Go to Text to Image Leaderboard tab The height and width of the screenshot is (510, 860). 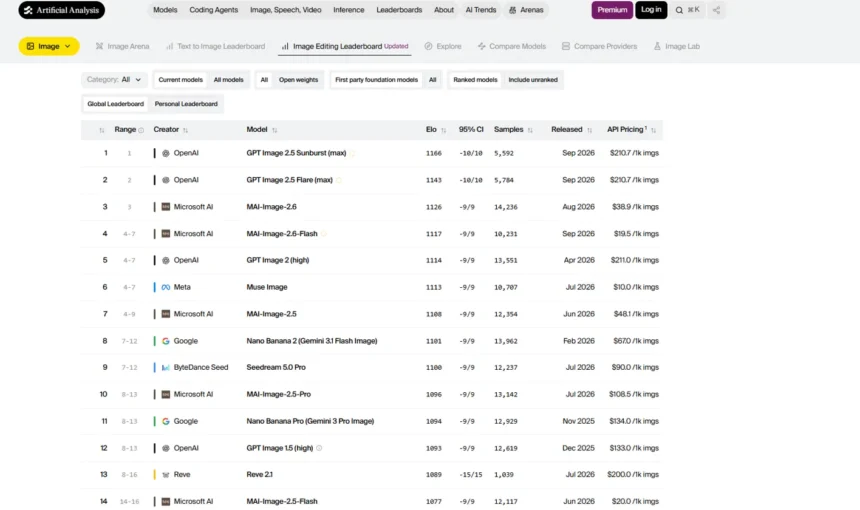(215, 46)
